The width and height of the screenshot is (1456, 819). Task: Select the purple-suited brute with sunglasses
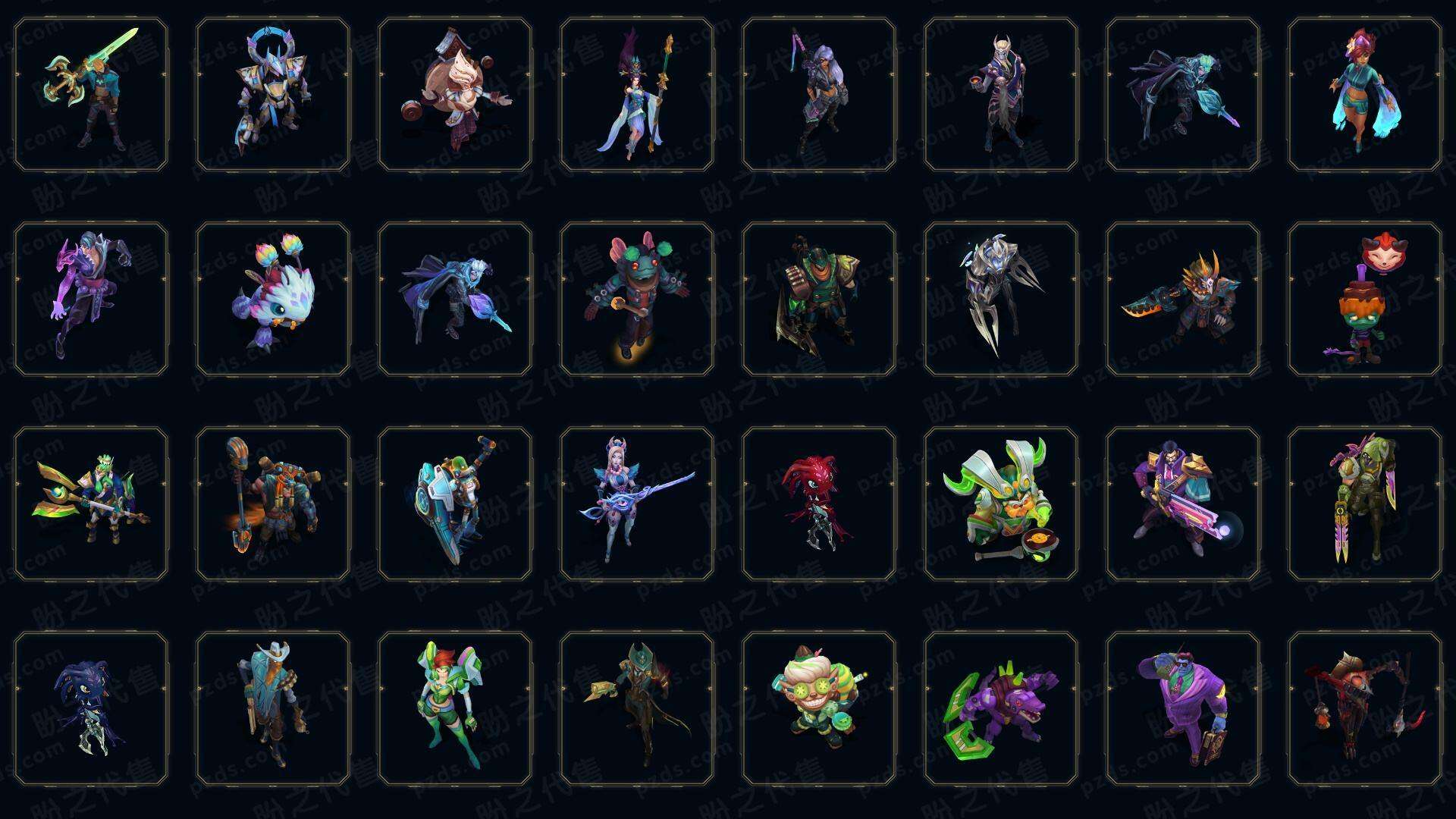tap(1183, 708)
